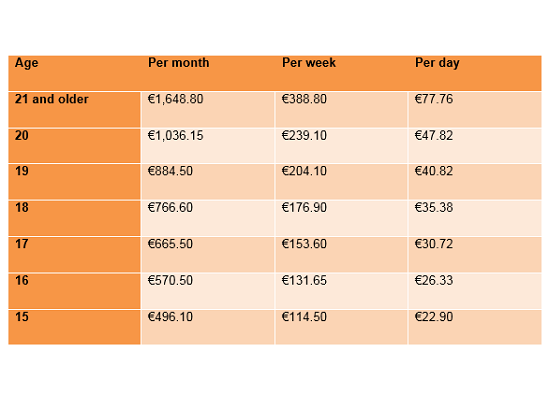This screenshot has width=549, height=420.
Task: Select the €131.65 weekly cell
Action: coord(341,291)
